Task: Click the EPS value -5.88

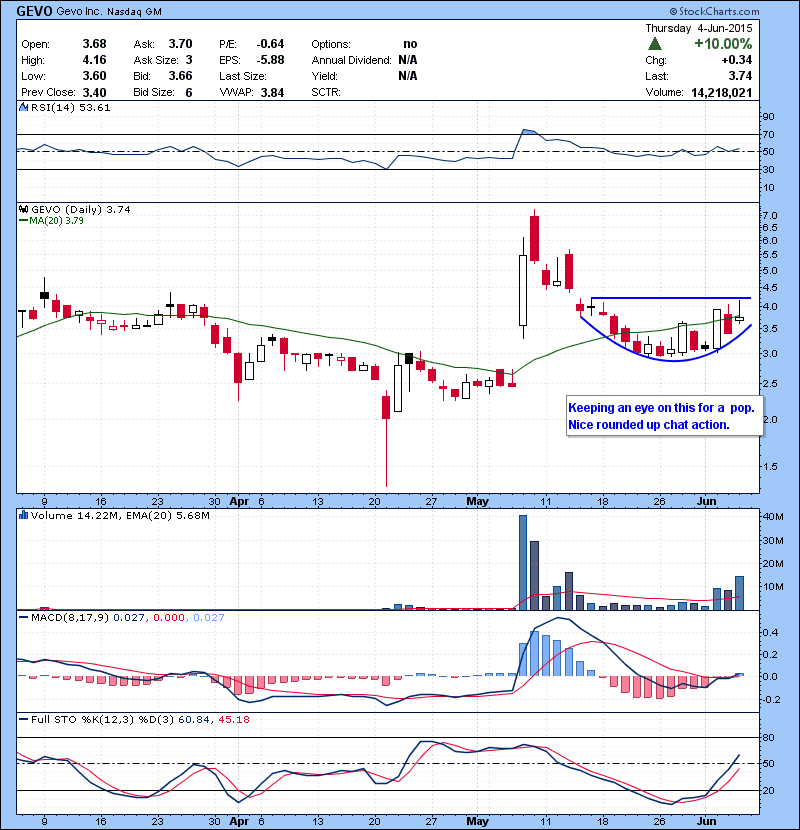Action: (x=271, y=60)
